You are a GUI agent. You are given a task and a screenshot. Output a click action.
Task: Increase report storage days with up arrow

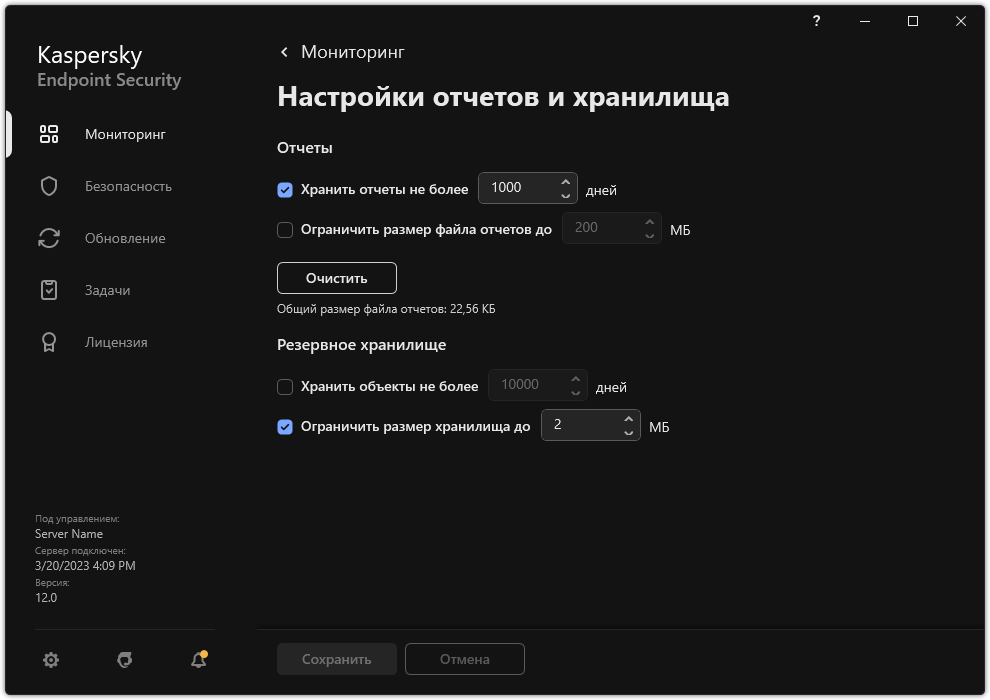(567, 181)
